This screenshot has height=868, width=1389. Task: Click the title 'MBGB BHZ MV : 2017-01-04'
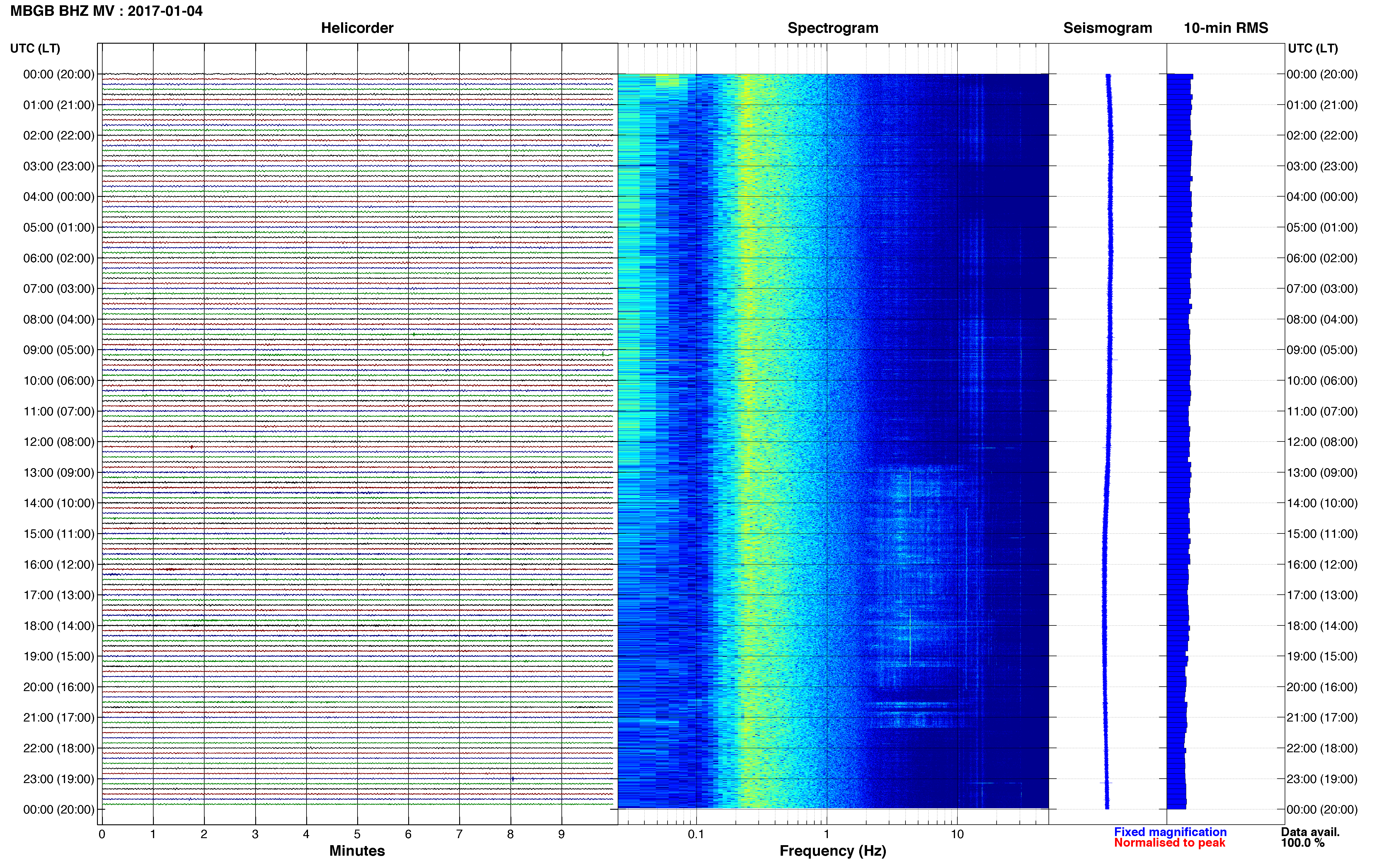point(106,11)
